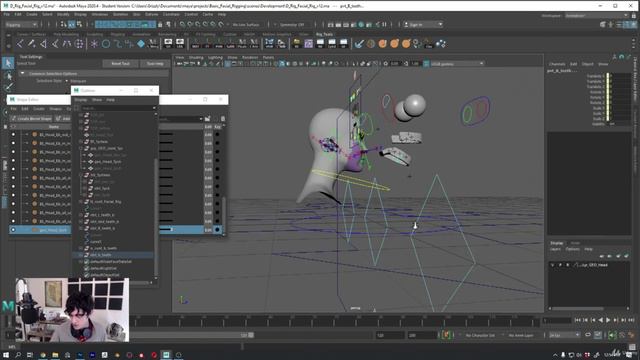Click the first snap magnet icon
The image size is (640, 360).
coord(182,24)
